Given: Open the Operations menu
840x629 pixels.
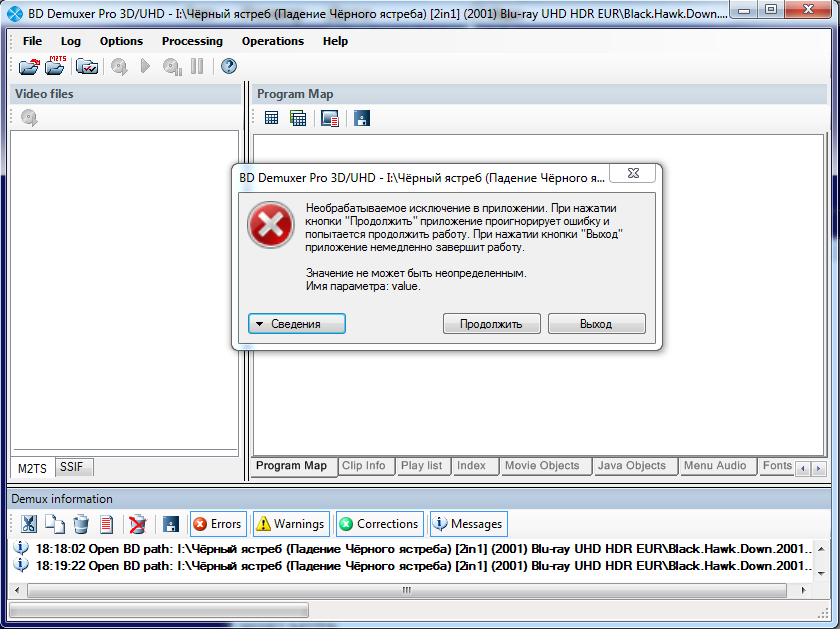Looking at the screenshot, I should coord(273,41).
